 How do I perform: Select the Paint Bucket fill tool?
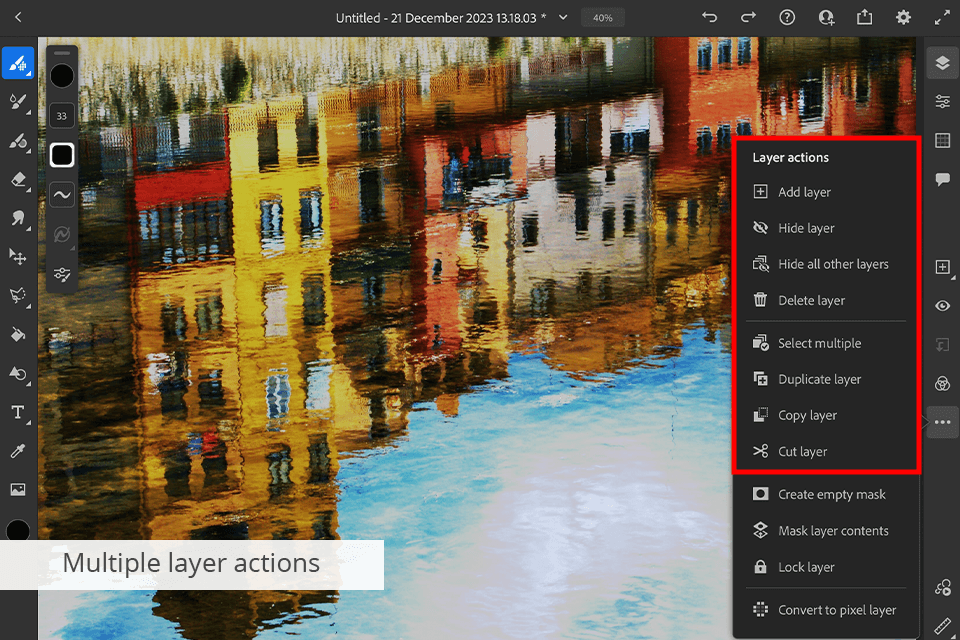pos(18,334)
